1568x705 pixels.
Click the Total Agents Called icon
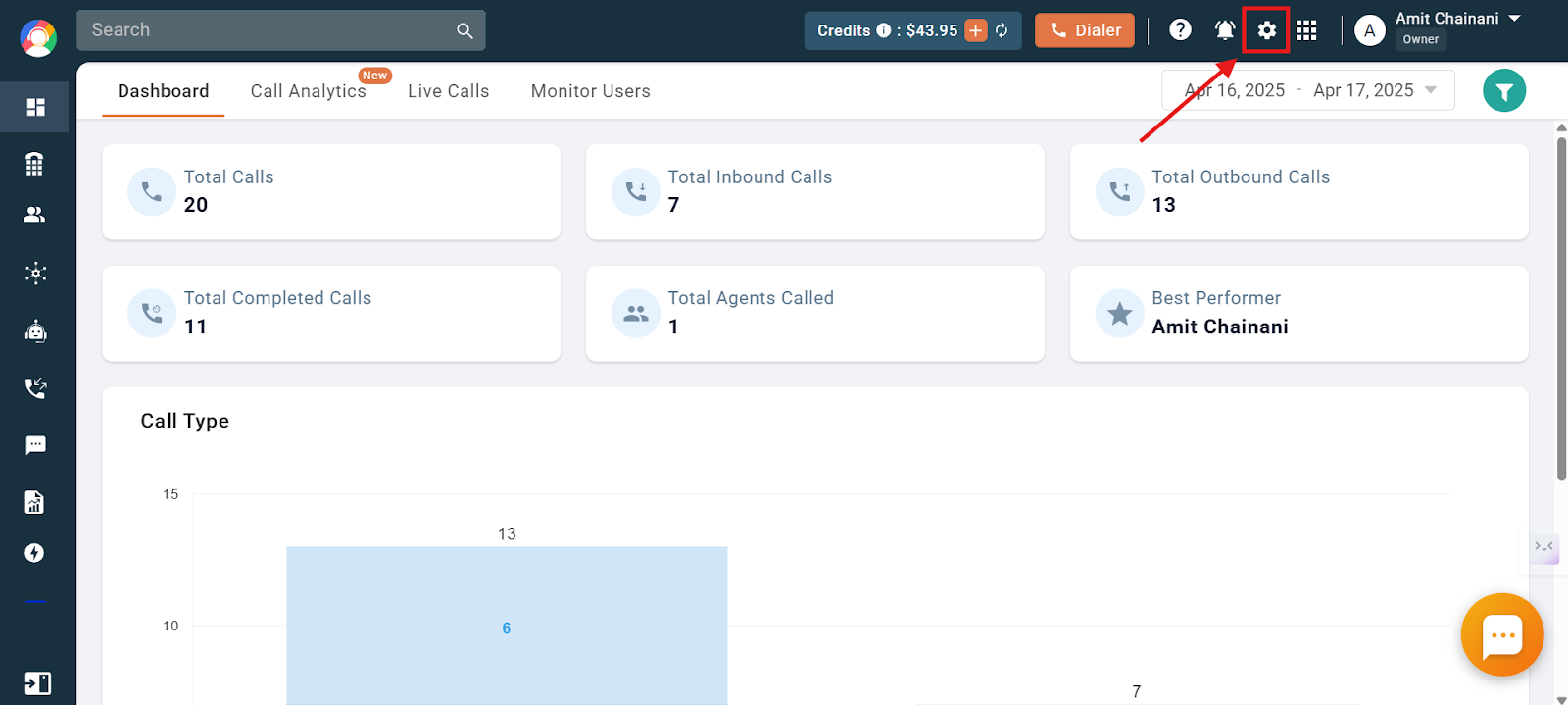[x=636, y=313]
